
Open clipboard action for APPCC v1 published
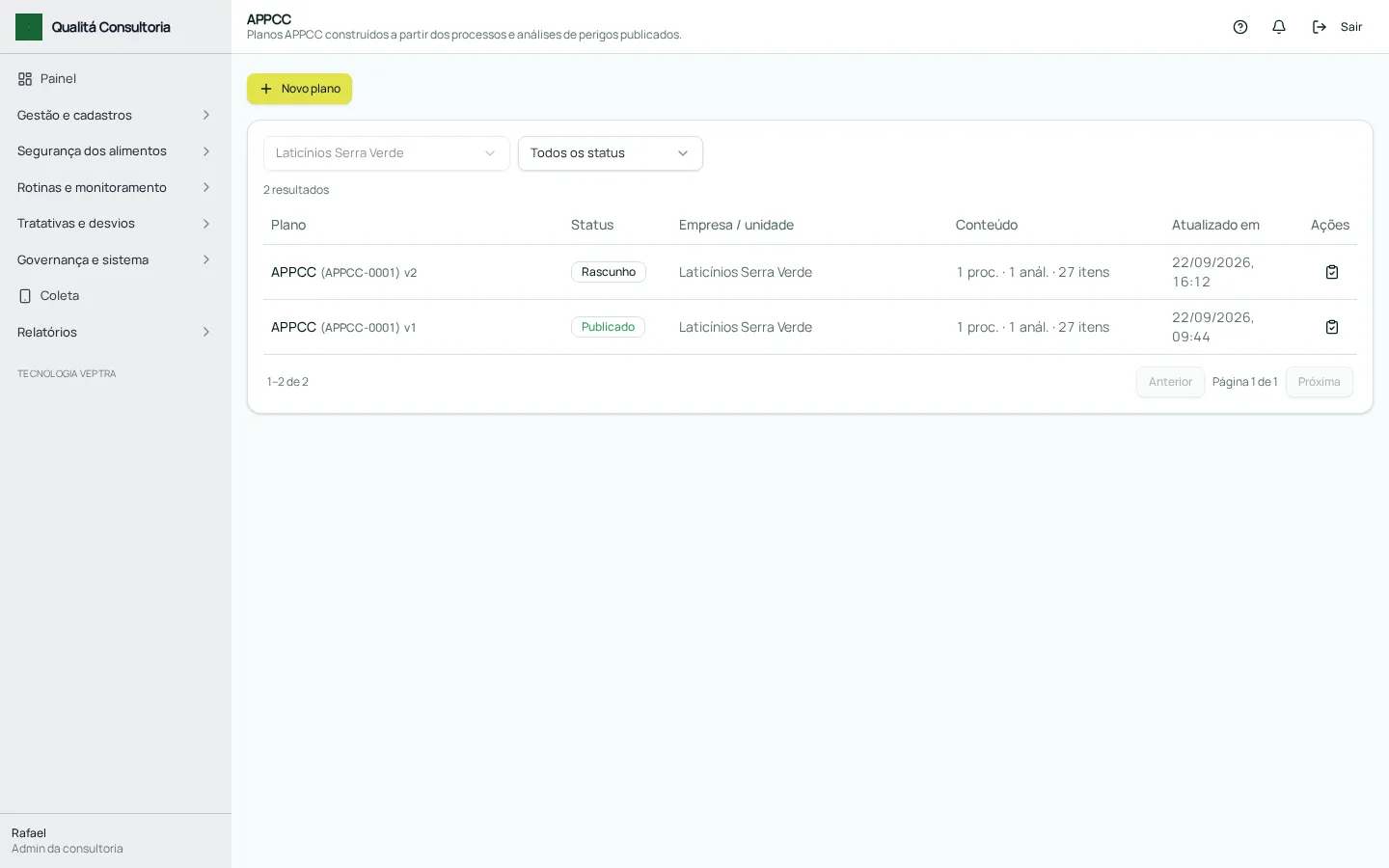[1332, 327]
